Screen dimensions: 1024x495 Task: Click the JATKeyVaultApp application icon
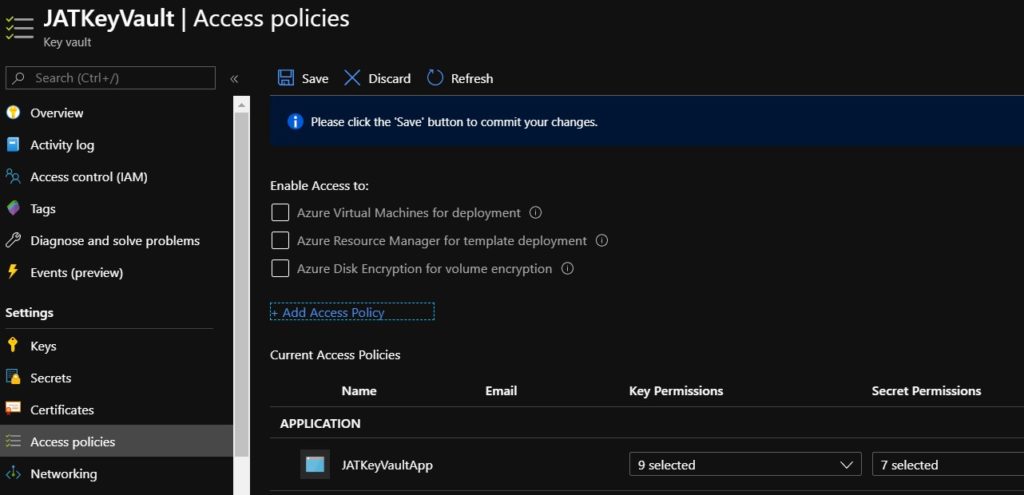coord(315,464)
